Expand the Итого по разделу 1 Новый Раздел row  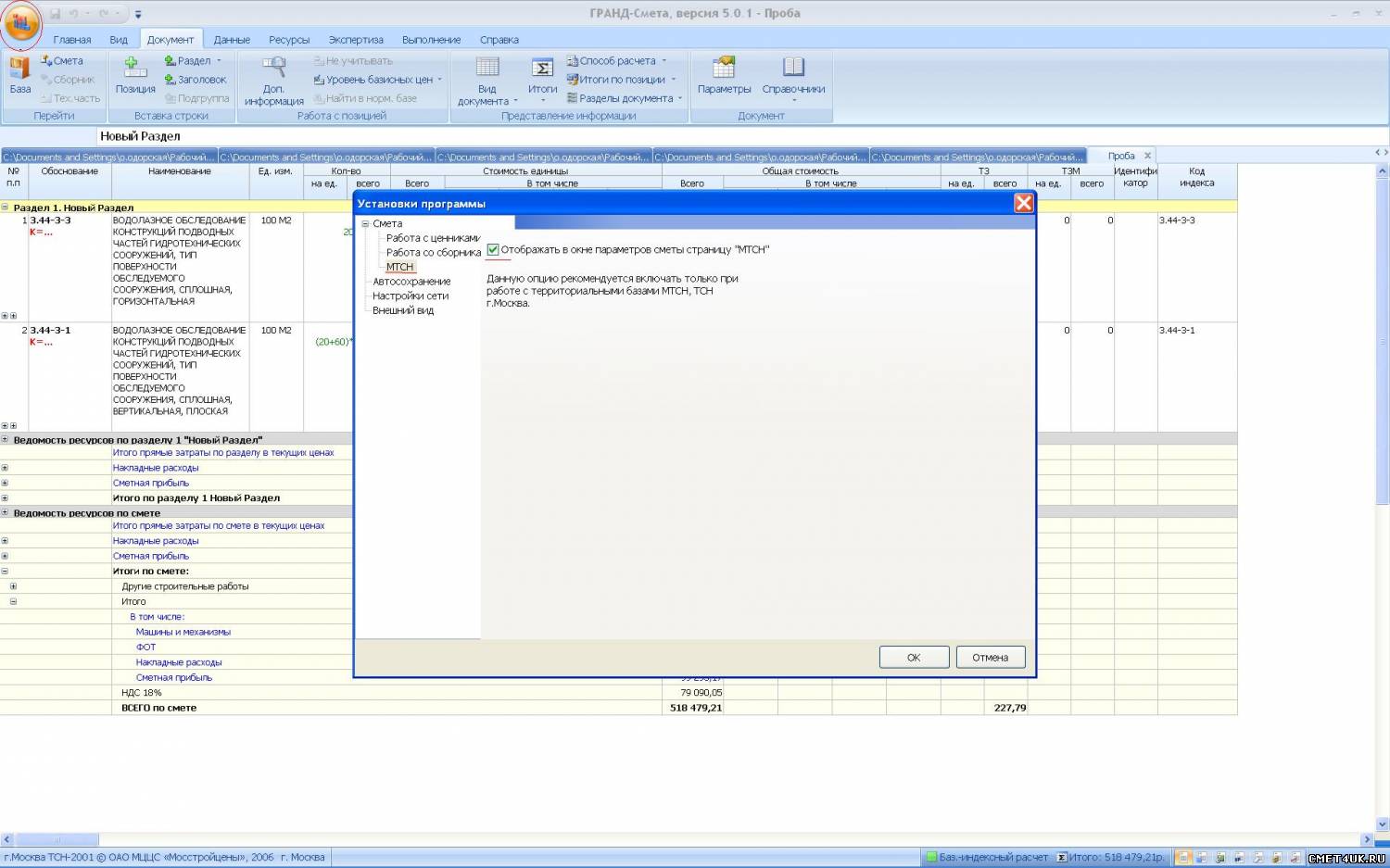[x=5, y=497]
